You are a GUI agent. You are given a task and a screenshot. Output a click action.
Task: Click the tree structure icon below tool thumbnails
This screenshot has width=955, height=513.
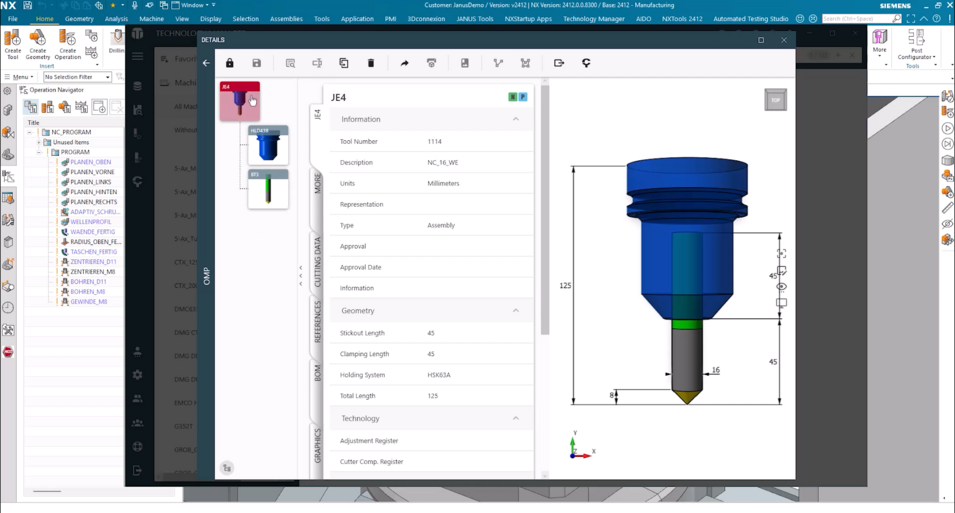(x=227, y=468)
